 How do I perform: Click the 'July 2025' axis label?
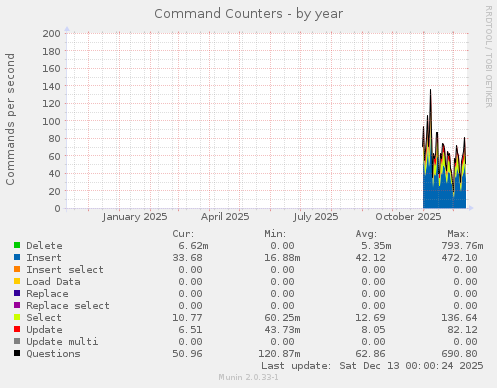(316, 217)
